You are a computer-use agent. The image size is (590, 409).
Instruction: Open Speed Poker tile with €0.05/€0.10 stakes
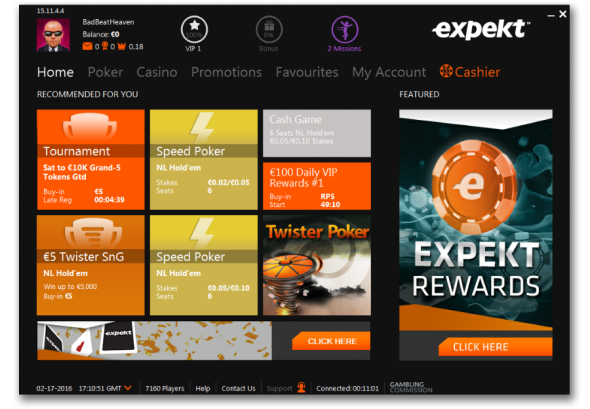204,265
